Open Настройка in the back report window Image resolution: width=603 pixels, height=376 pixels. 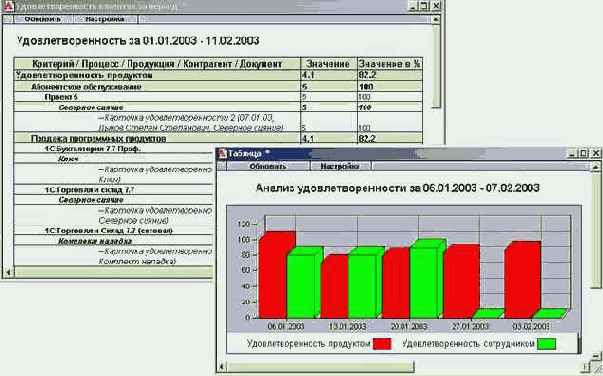pyautogui.click(x=105, y=19)
